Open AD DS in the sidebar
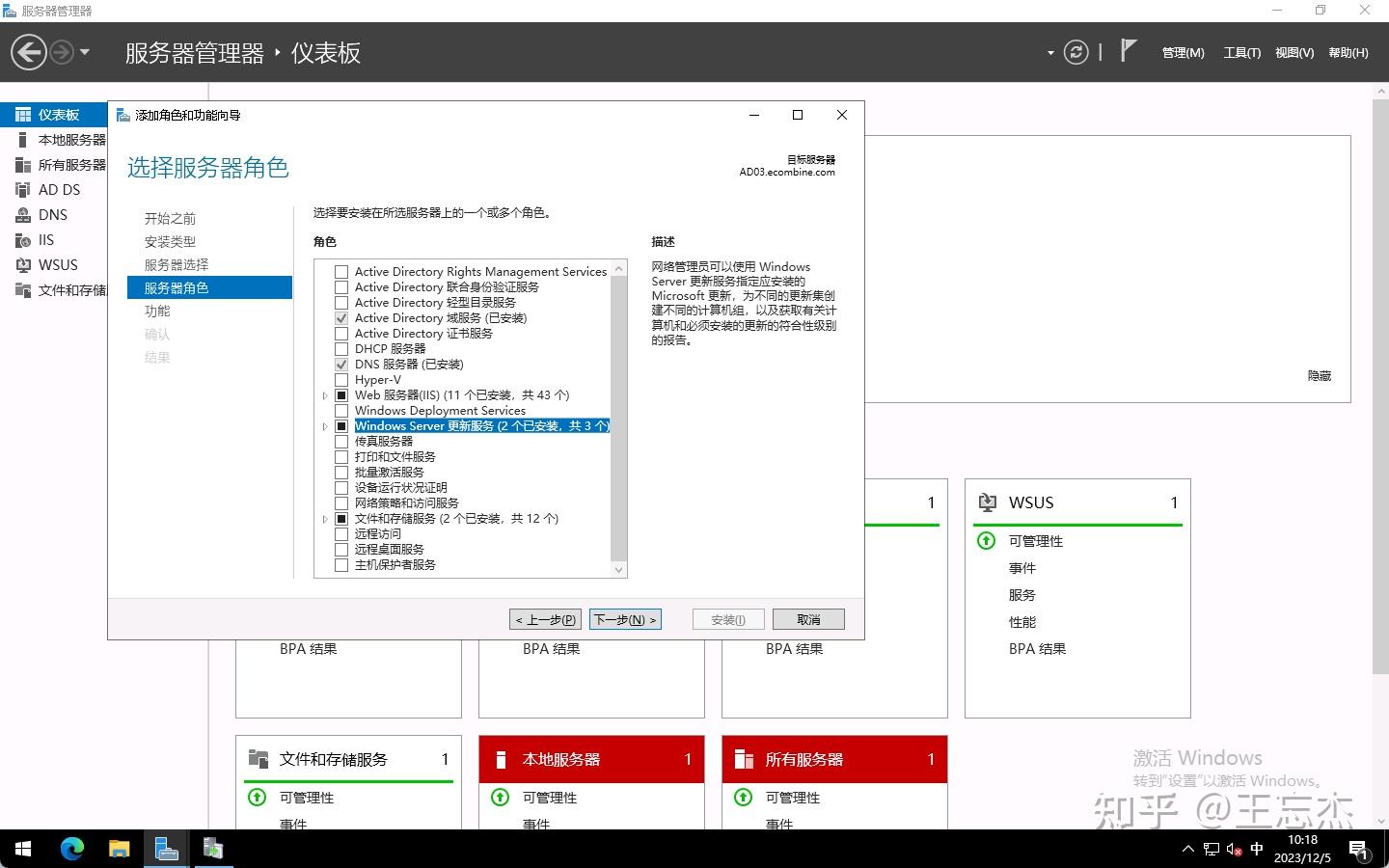Image resolution: width=1389 pixels, height=868 pixels. pos(54,190)
